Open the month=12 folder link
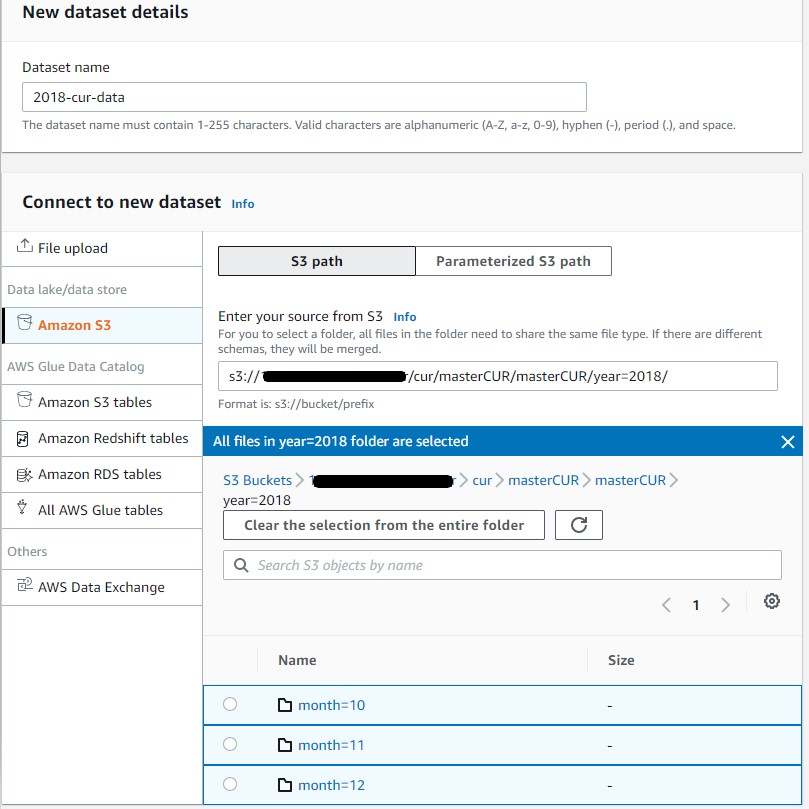 click(x=331, y=785)
